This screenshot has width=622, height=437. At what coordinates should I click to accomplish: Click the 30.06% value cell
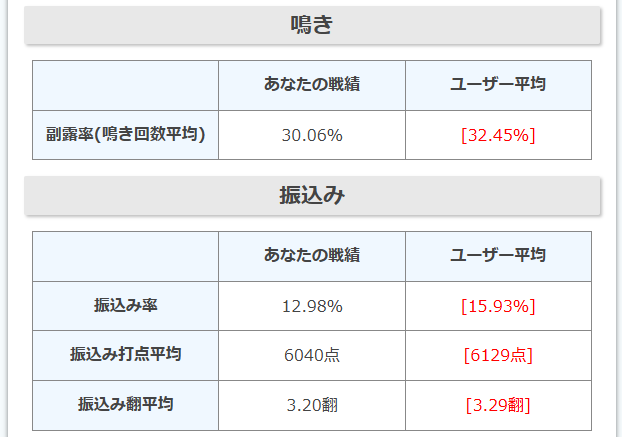pos(311,135)
